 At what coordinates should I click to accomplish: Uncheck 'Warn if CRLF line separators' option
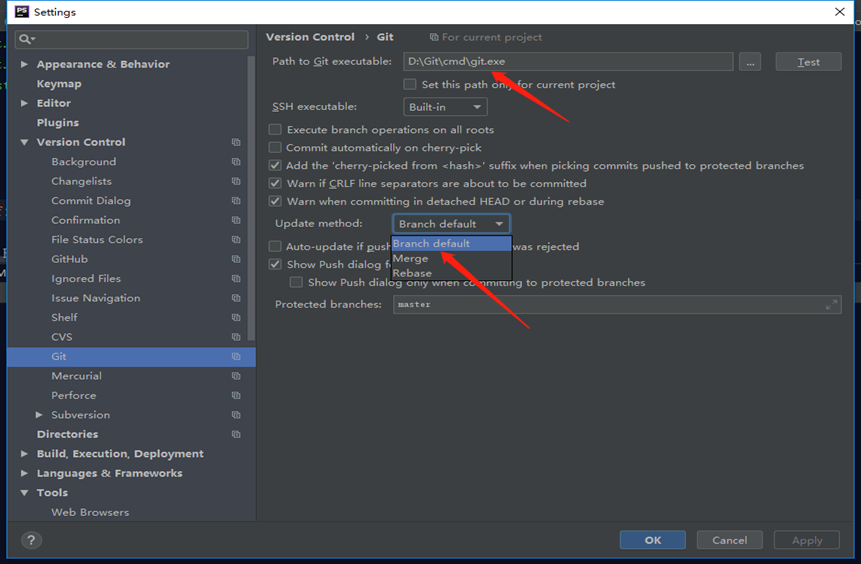[275, 183]
